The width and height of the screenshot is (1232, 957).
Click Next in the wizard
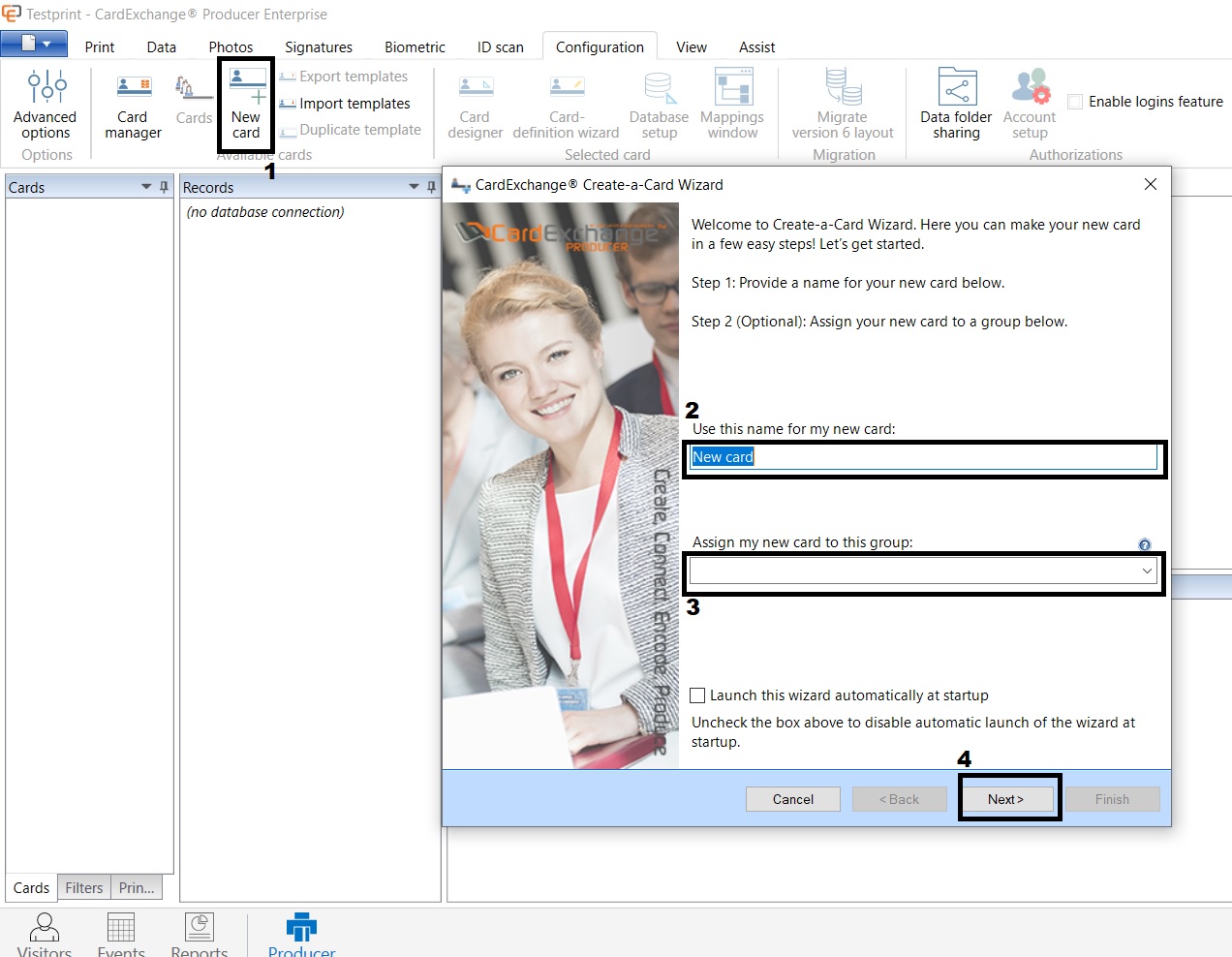click(x=1005, y=799)
